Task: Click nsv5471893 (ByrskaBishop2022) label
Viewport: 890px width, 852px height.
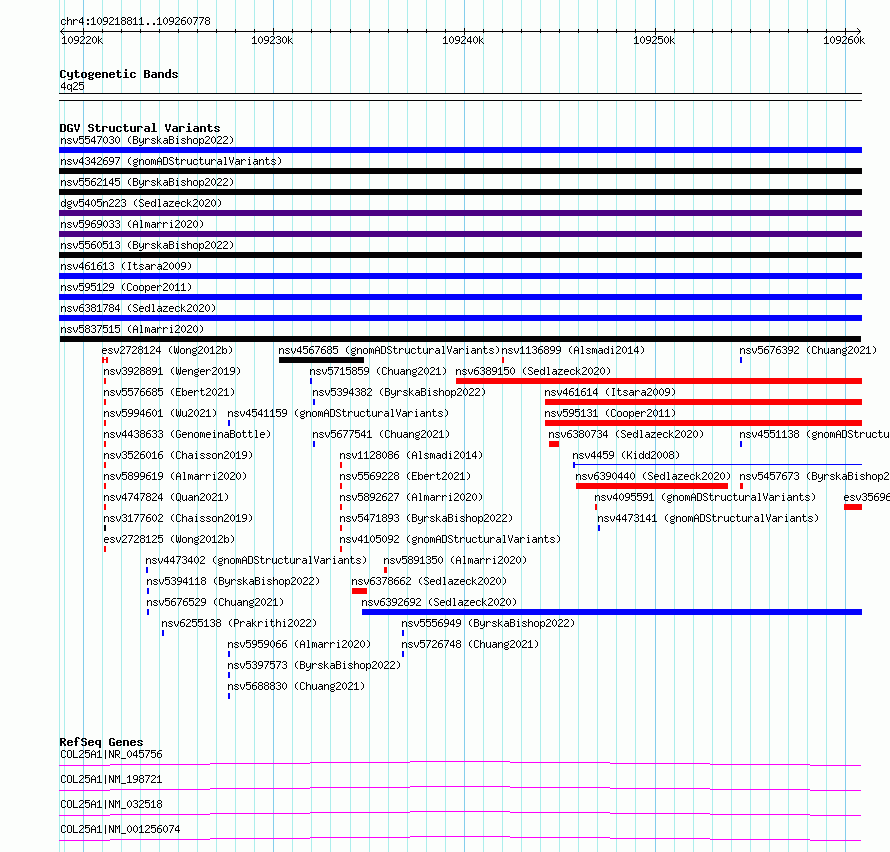Action: (426, 518)
